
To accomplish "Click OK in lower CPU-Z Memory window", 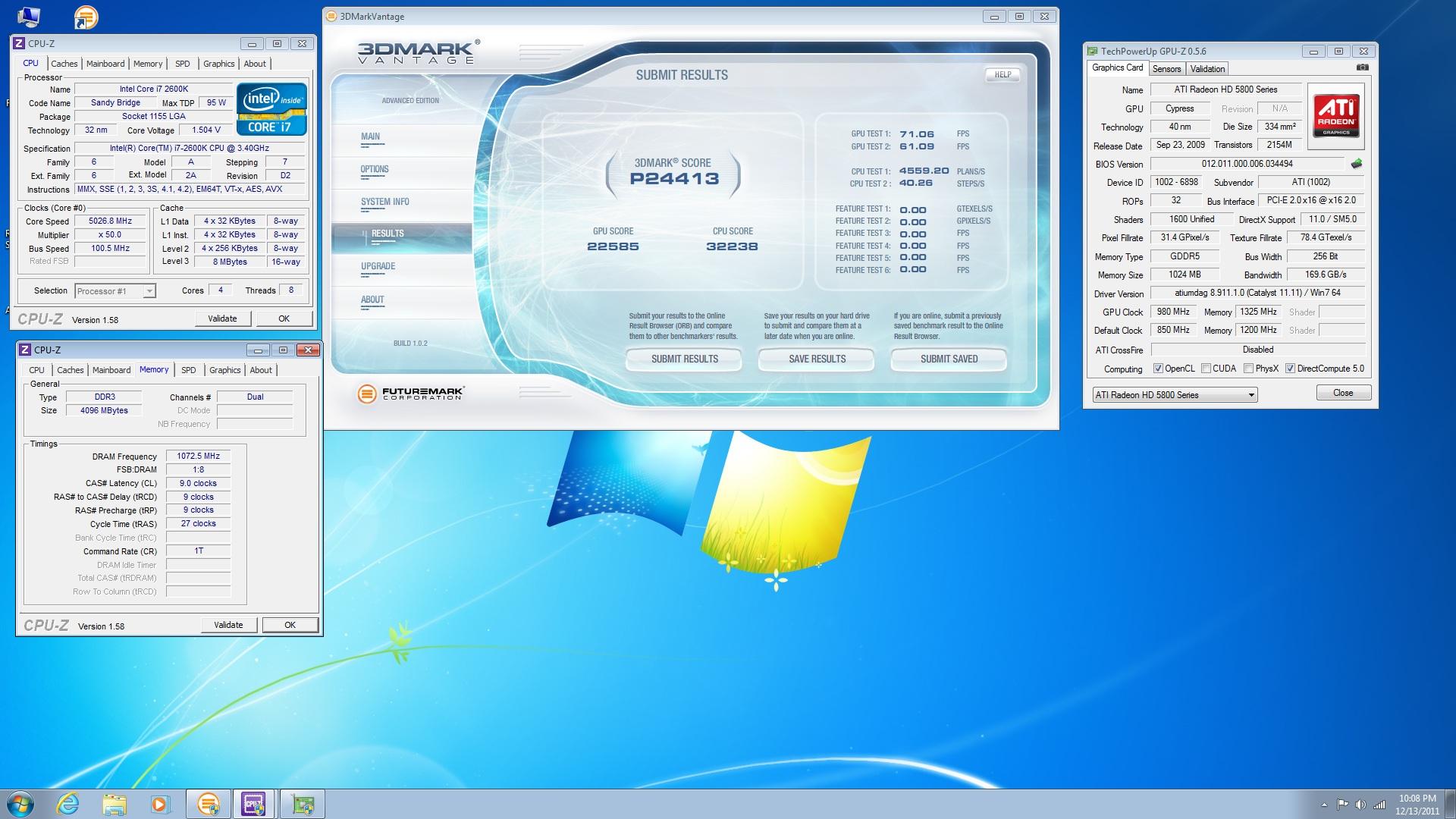I will click(290, 625).
